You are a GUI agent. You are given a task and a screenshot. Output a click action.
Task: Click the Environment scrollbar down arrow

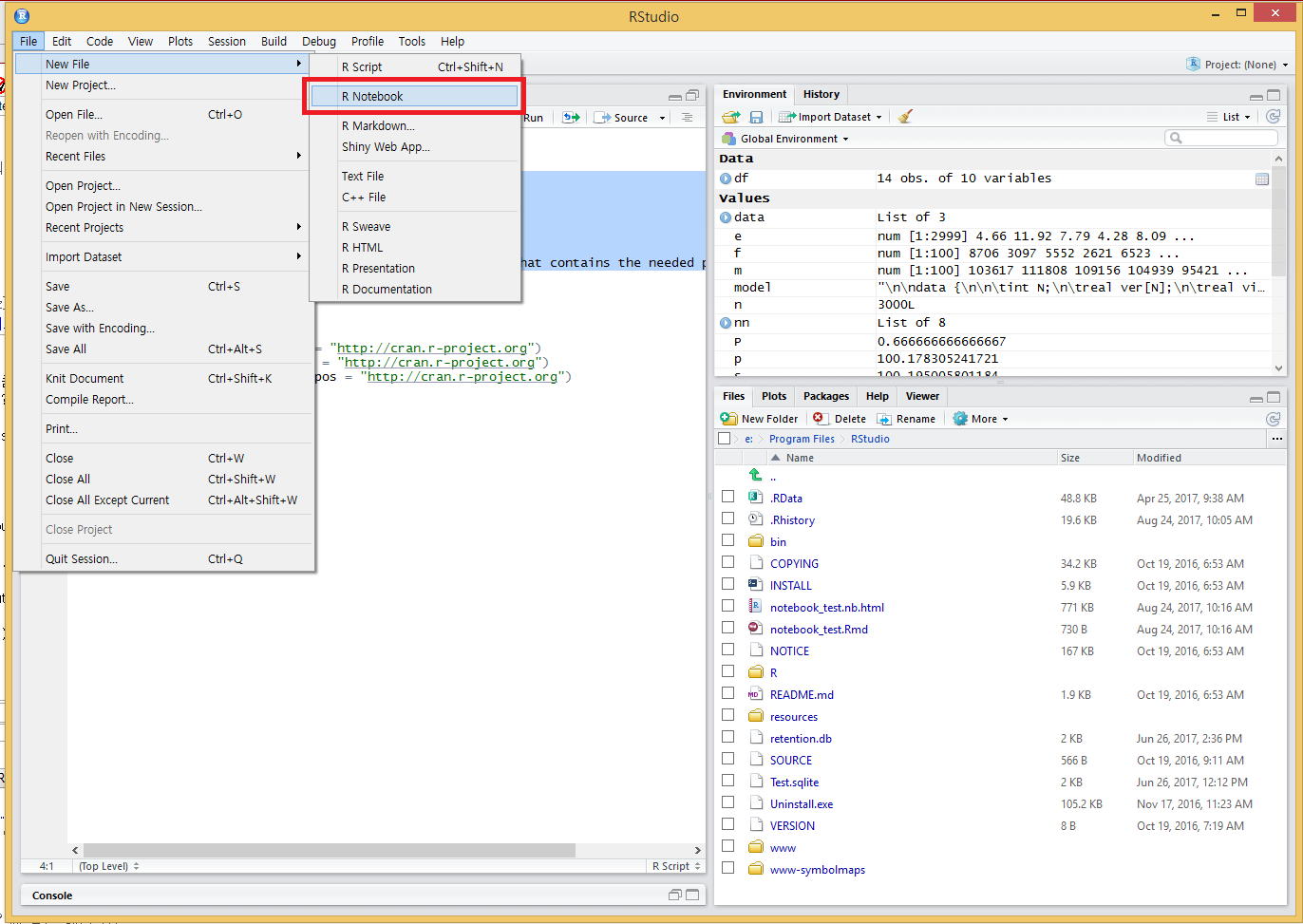click(x=1278, y=368)
